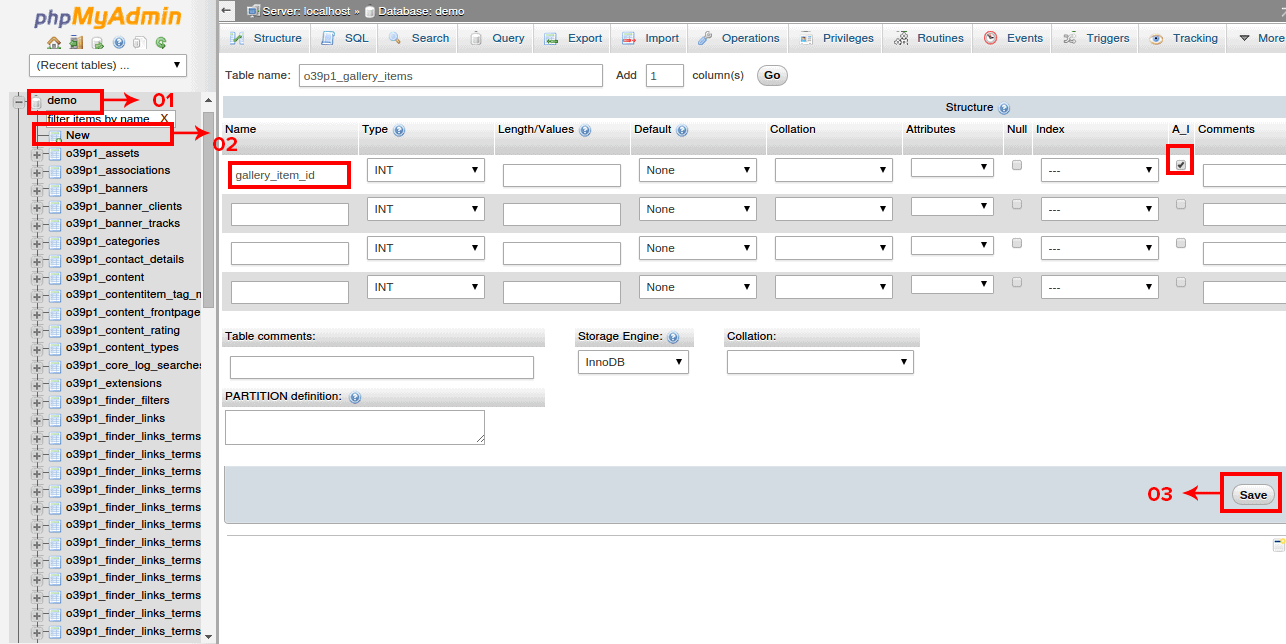Click the Save button
1286x644 pixels.
(x=1253, y=495)
